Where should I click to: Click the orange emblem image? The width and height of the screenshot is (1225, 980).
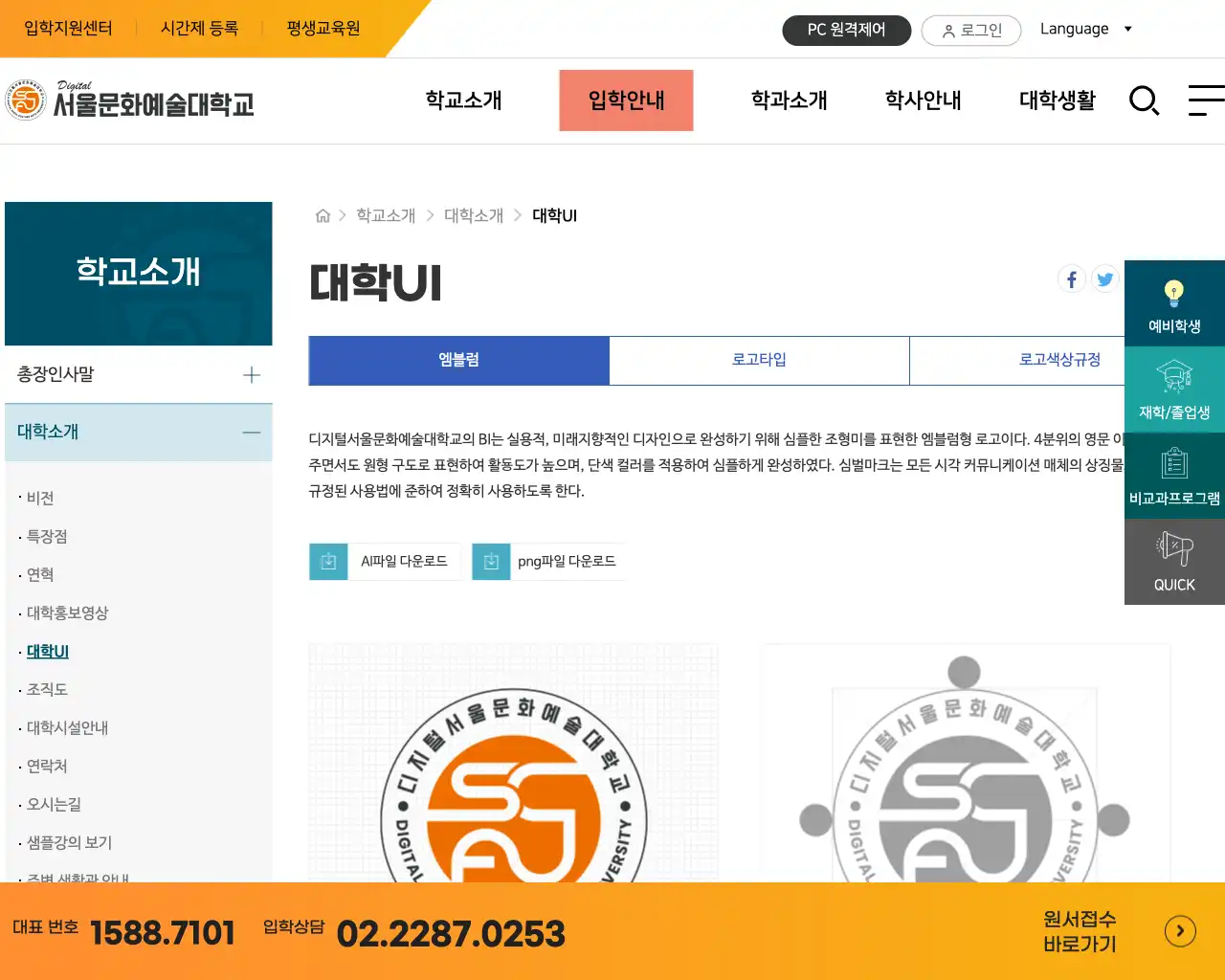pyautogui.click(x=513, y=763)
